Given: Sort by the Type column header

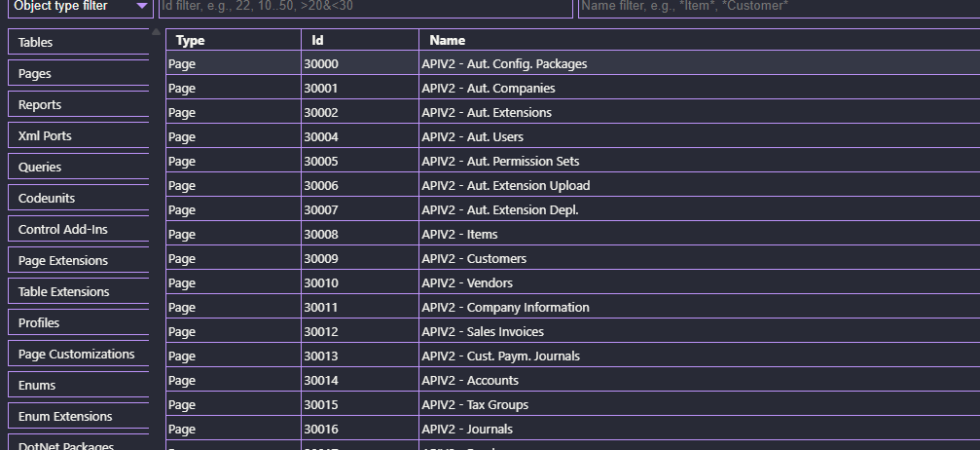Looking at the screenshot, I should pyautogui.click(x=232, y=41).
